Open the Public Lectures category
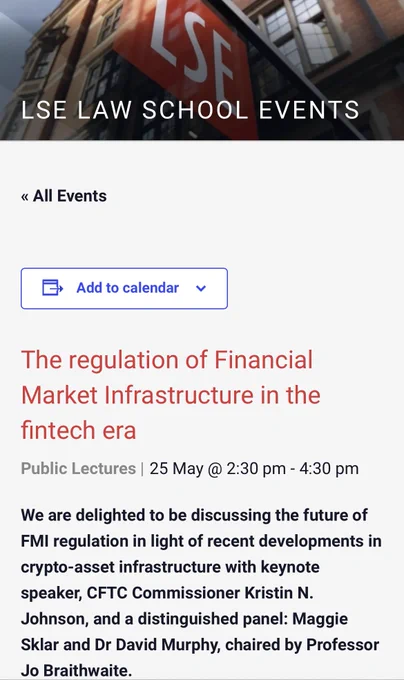This screenshot has width=404, height=680. click(x=78, y=469)
